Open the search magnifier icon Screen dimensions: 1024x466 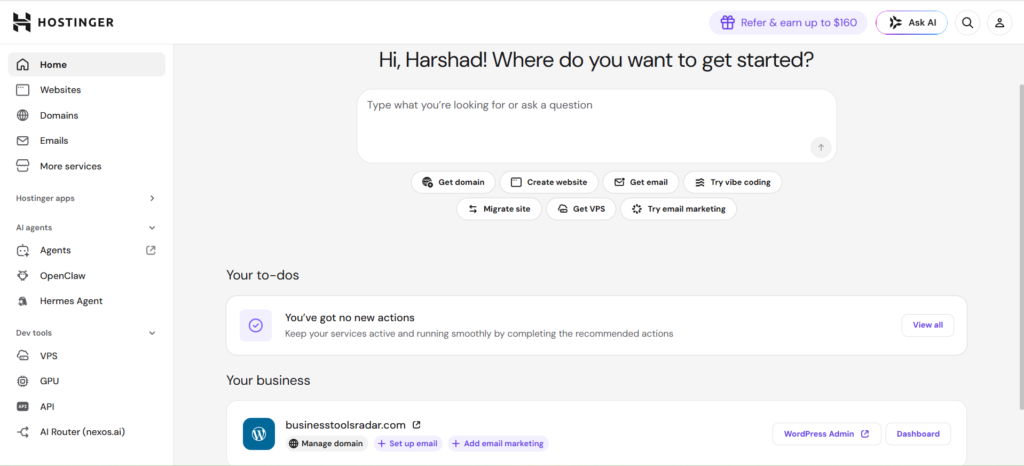click(x=968, y=23)
